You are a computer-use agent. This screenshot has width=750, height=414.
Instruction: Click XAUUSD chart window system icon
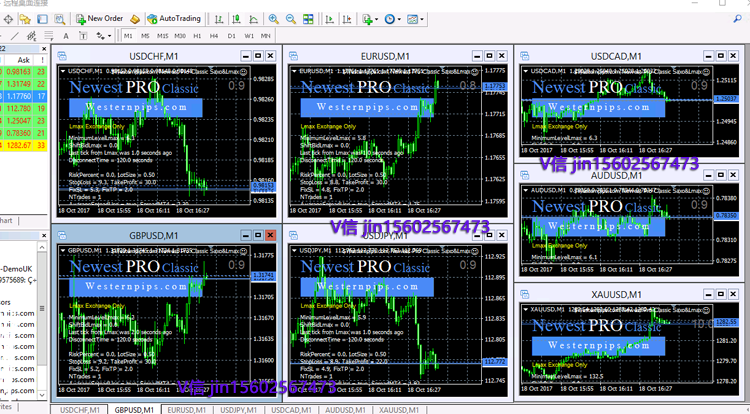[525, 294]
